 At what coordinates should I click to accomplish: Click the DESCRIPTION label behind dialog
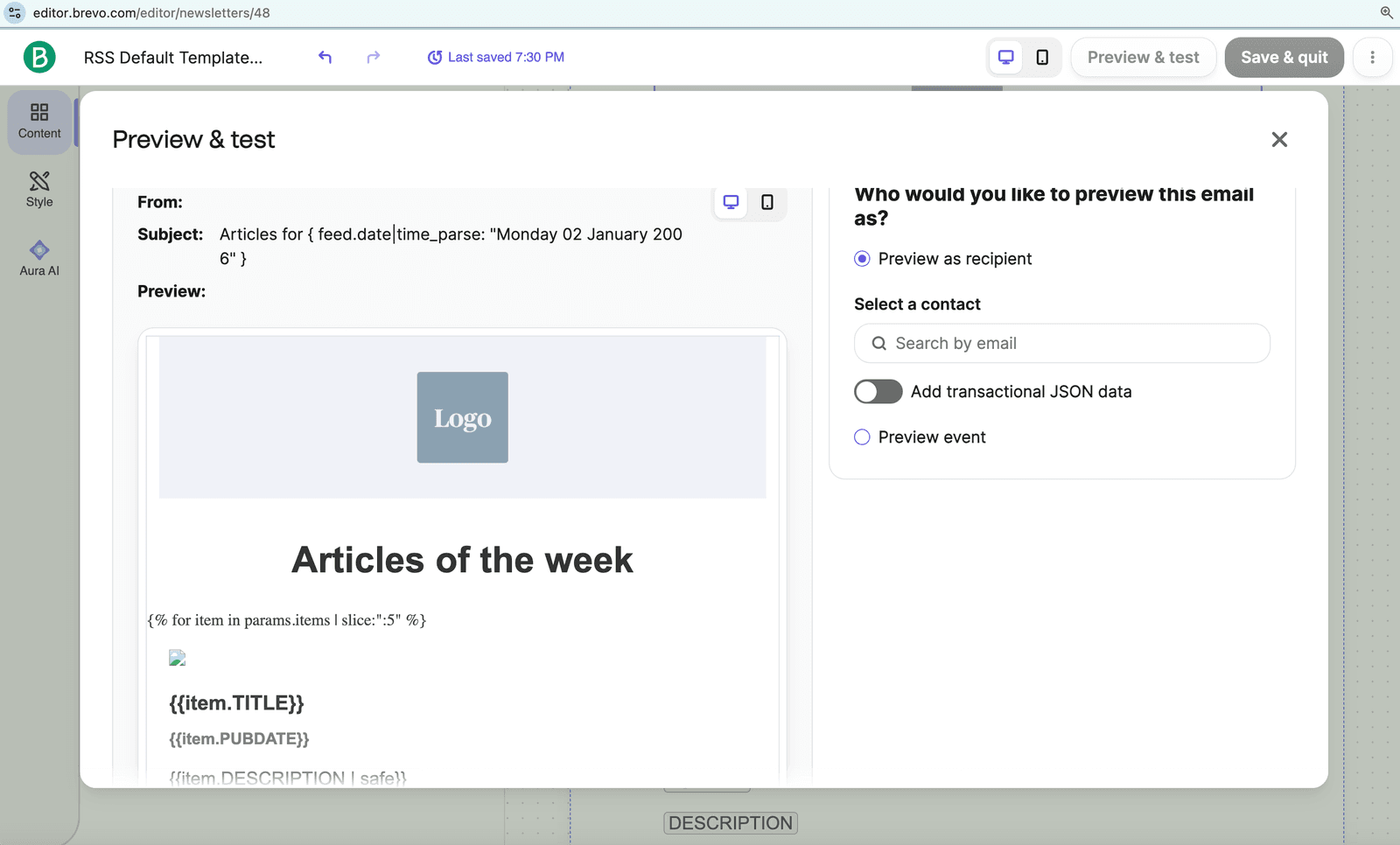click(x=731, y=823)
